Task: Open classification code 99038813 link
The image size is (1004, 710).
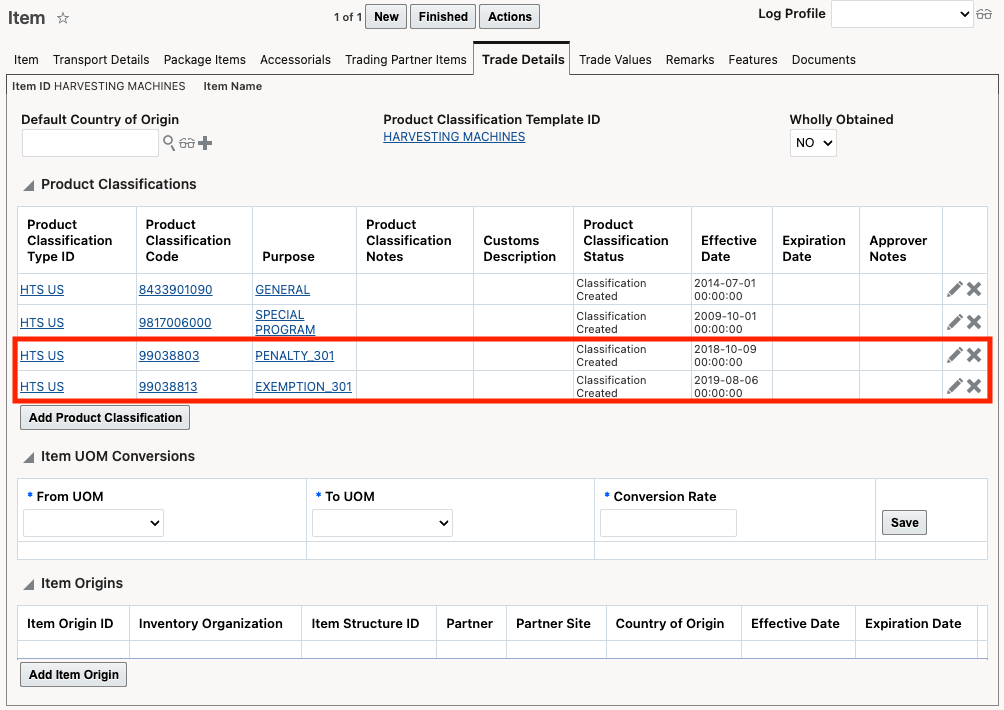Action: 168,387
